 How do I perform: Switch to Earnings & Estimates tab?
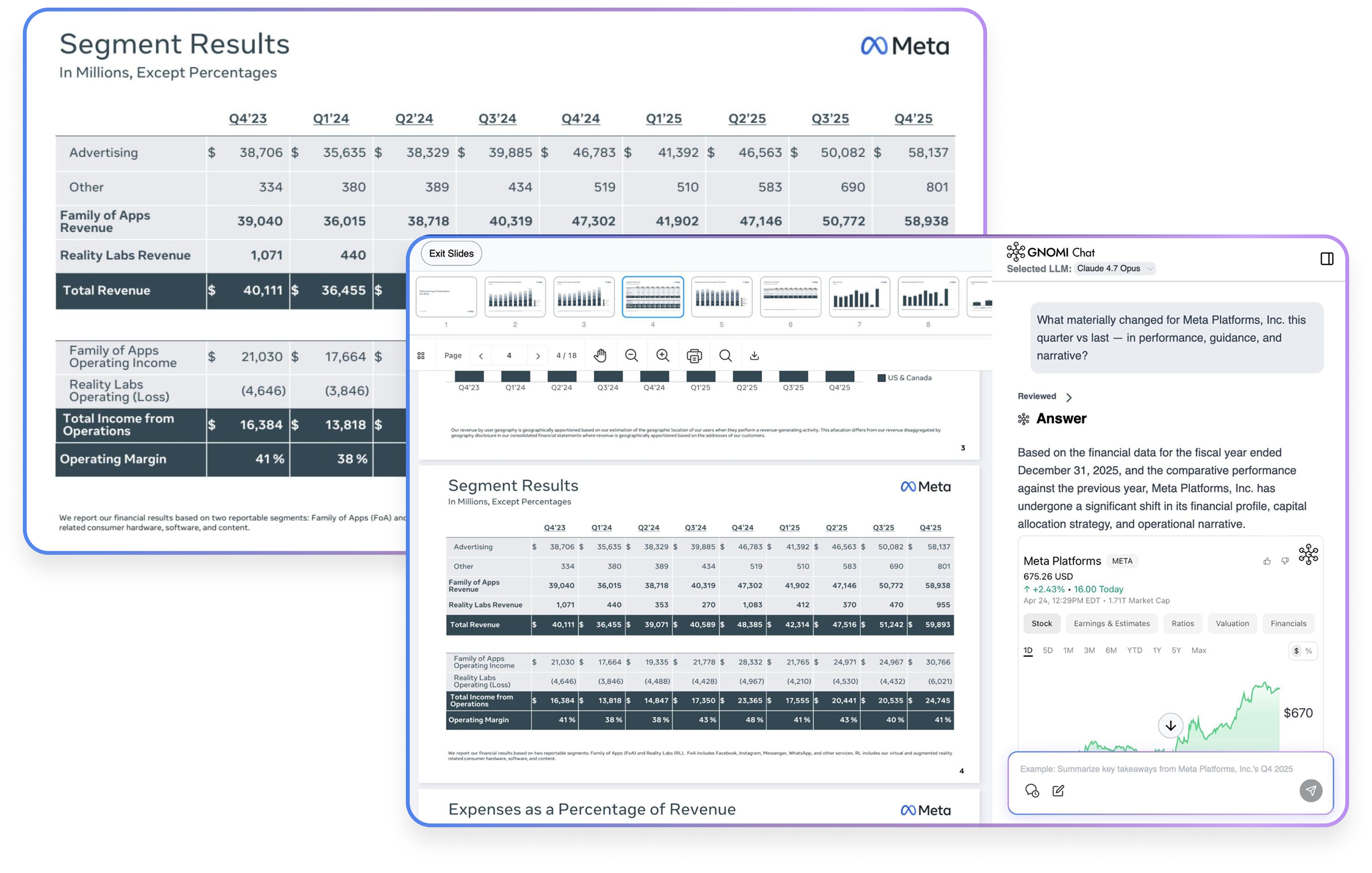pos(1111,623)
